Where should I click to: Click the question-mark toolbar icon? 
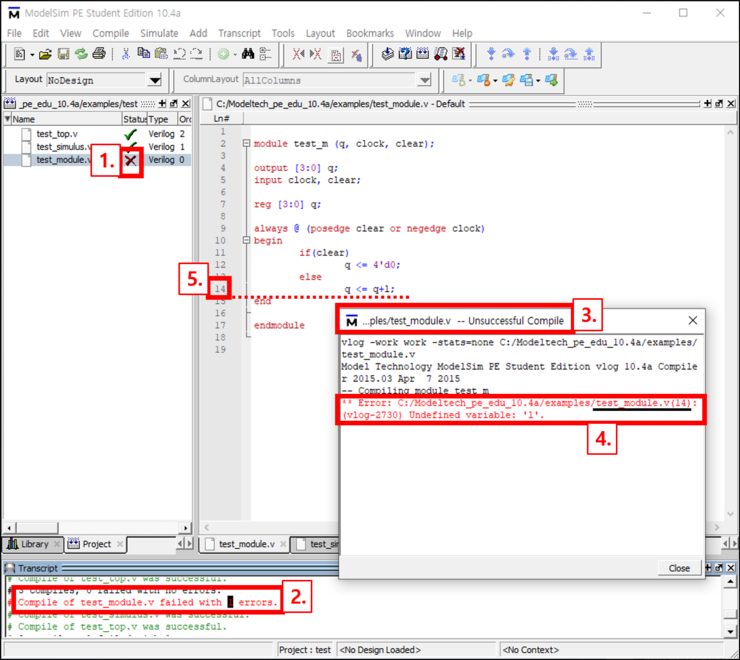(405, 54)
